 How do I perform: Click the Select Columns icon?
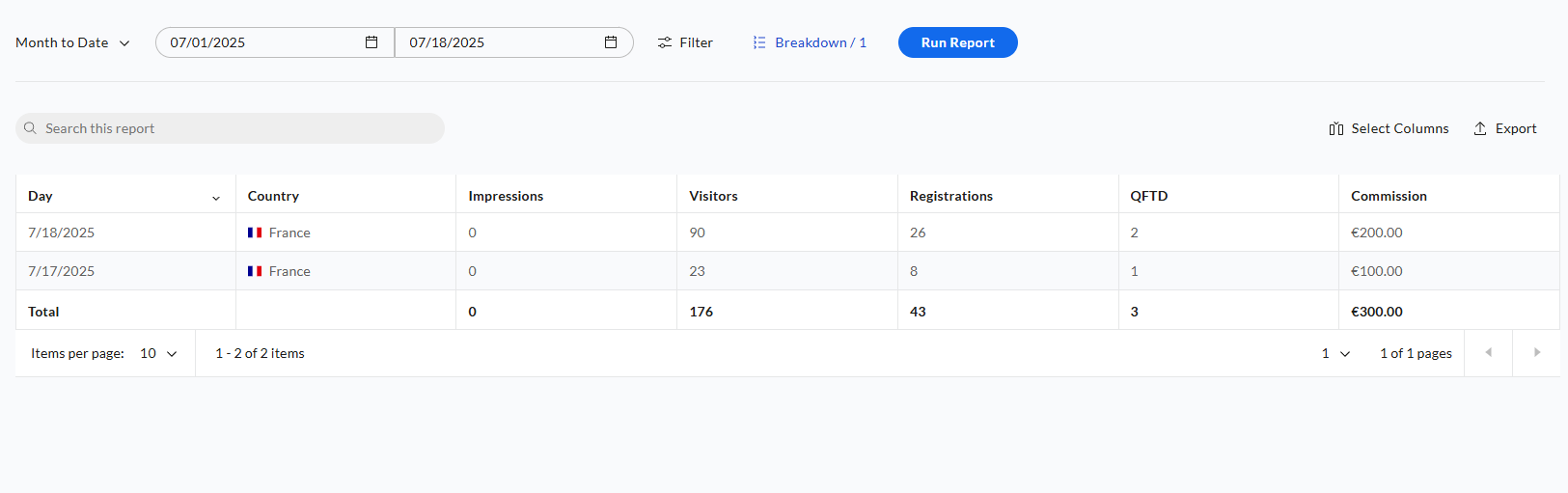point(1336,128)
